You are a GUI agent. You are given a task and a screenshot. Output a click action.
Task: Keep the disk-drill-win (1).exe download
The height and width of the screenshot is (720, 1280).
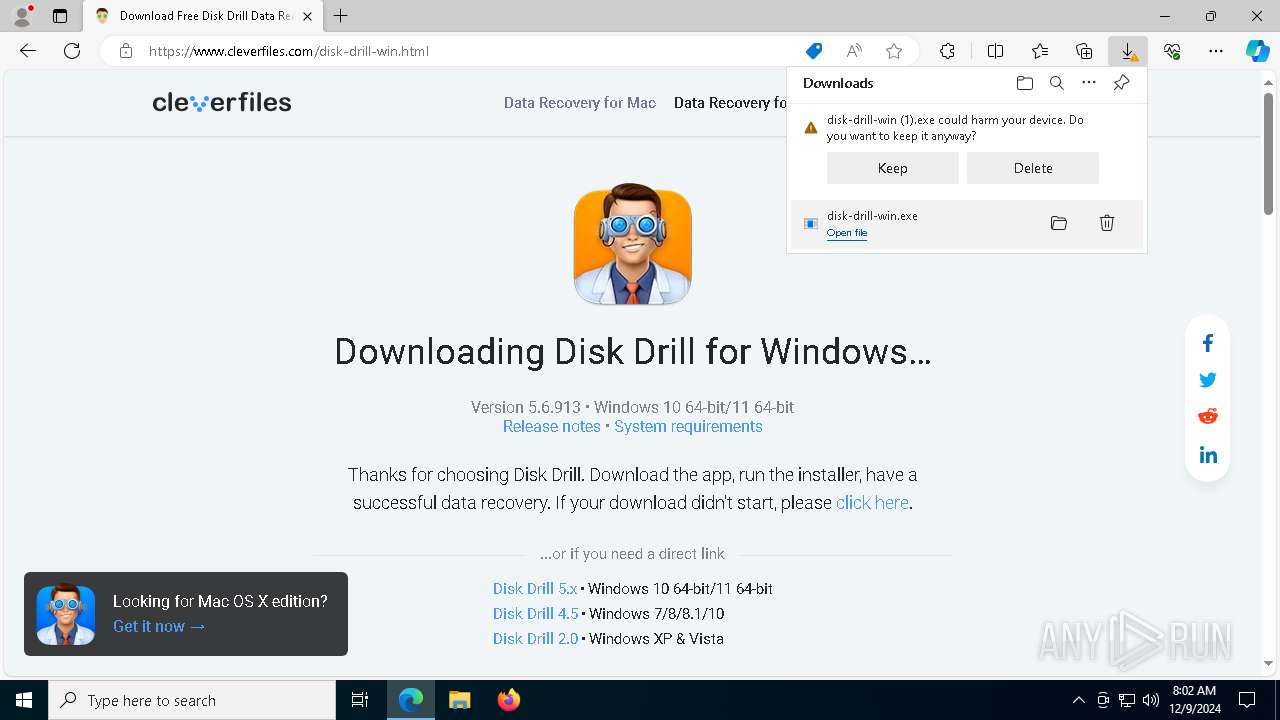click(x=892, y=168)
